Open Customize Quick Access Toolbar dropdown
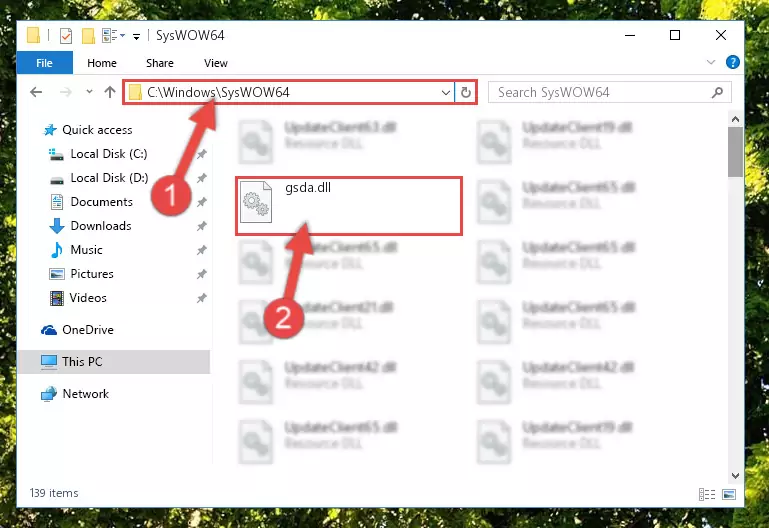 coord(136,36)
